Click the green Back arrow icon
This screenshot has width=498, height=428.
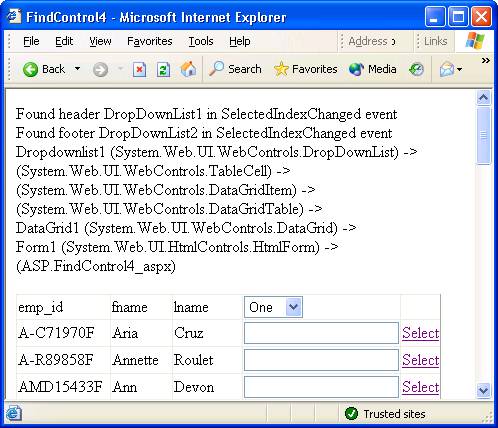point(30,70)
